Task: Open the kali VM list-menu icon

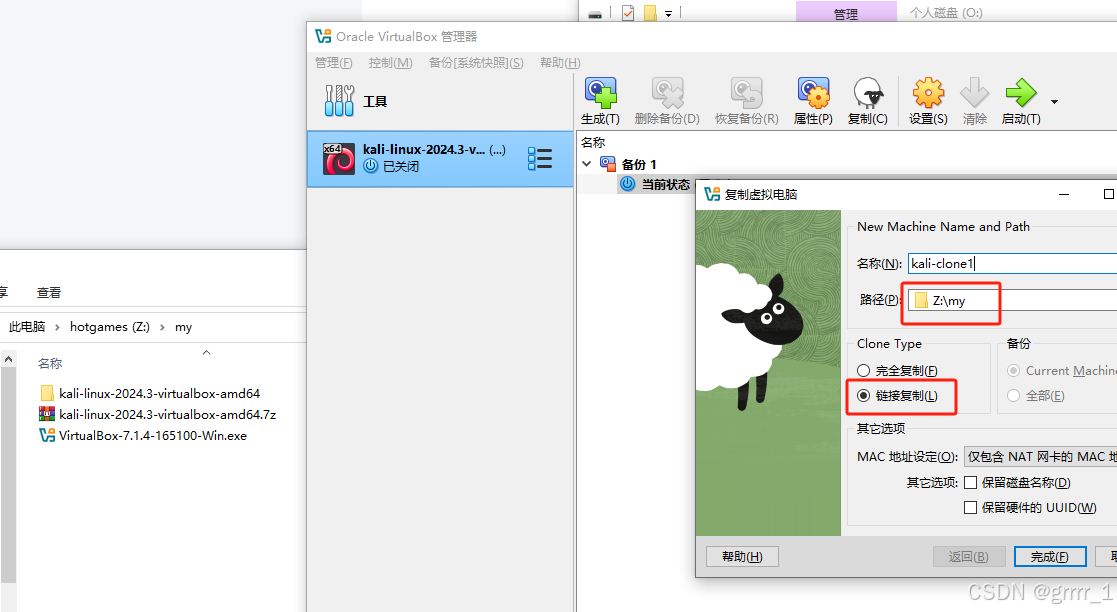Action: click(540, 158)
